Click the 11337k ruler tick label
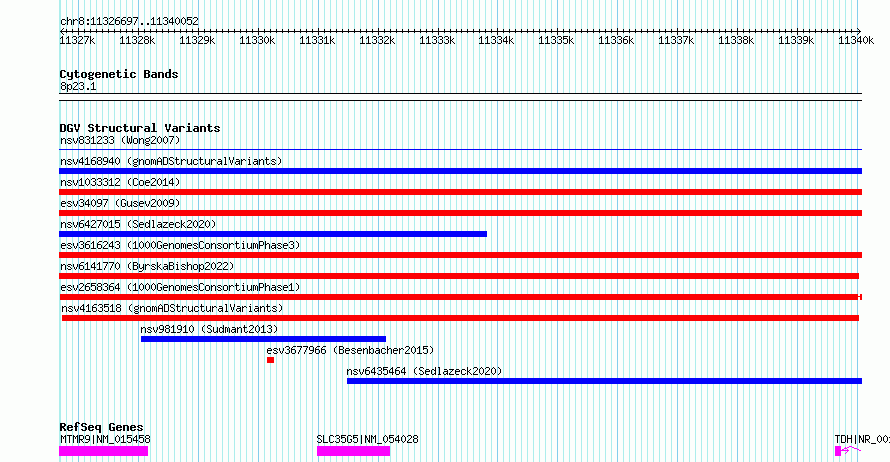The width and height of the screenshot is (890, 462). point(676,40)
